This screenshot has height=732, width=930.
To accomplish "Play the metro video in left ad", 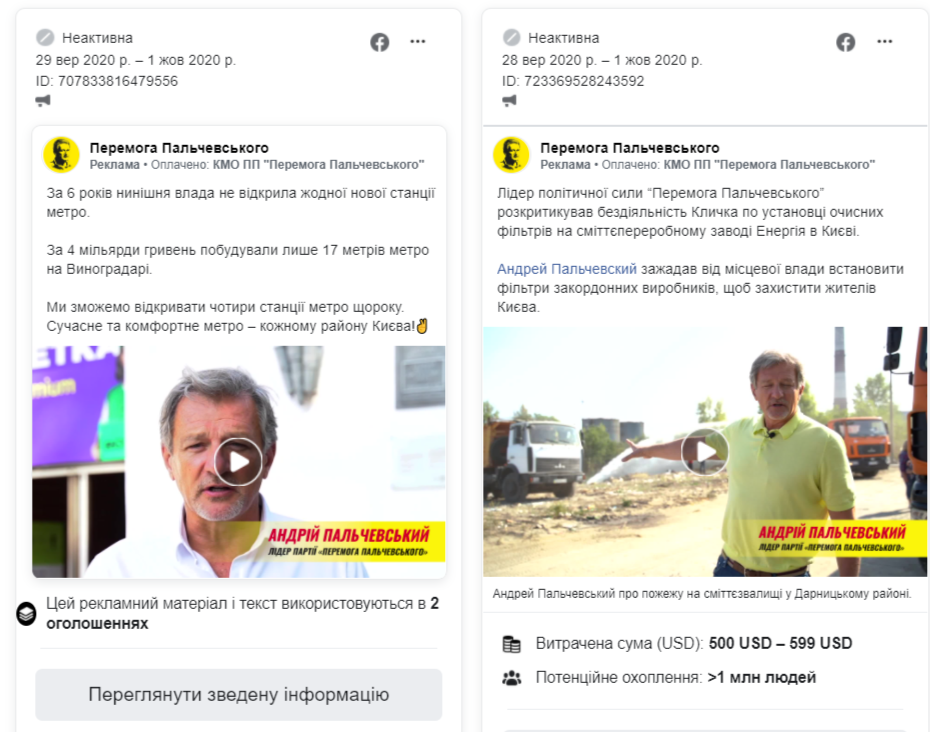I will 238,462.
